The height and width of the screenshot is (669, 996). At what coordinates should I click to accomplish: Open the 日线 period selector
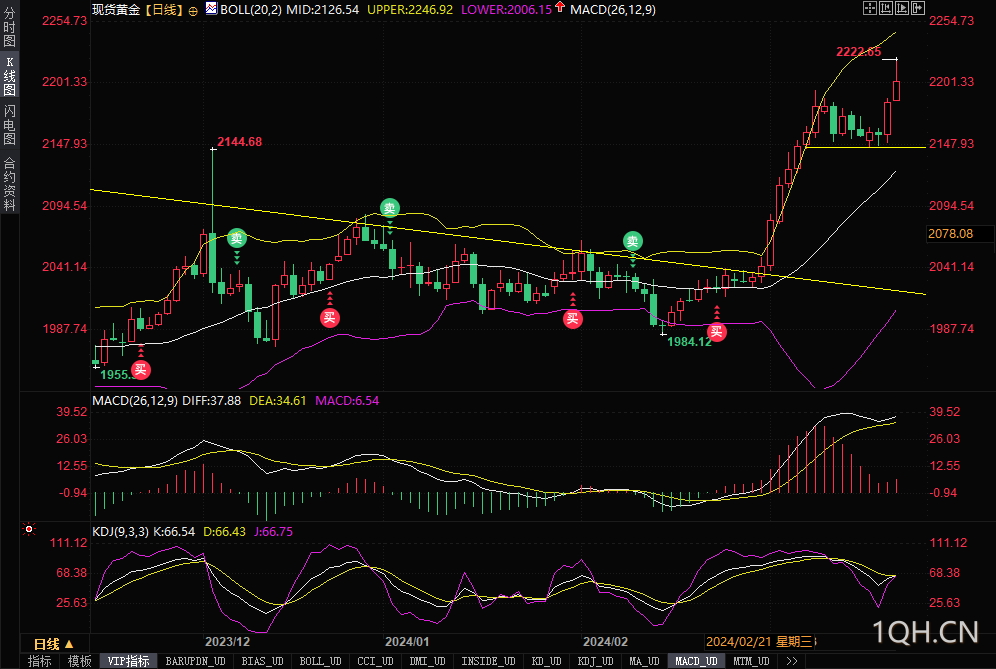[x=53, y=644]
